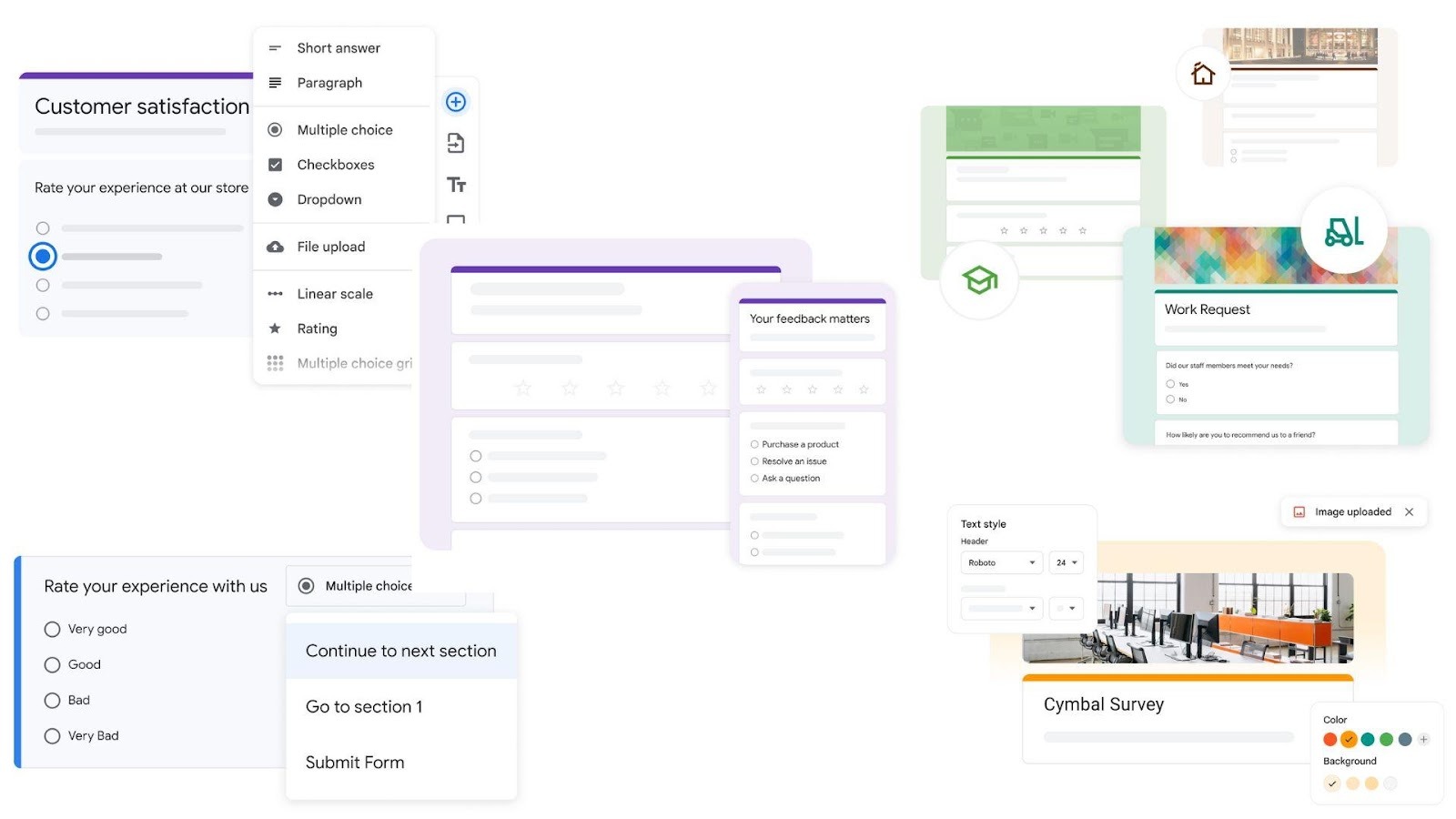The height and width of the screenshot is (819, 1456).
Task: Select the Import questions icon
Action: tap(455, 143)
